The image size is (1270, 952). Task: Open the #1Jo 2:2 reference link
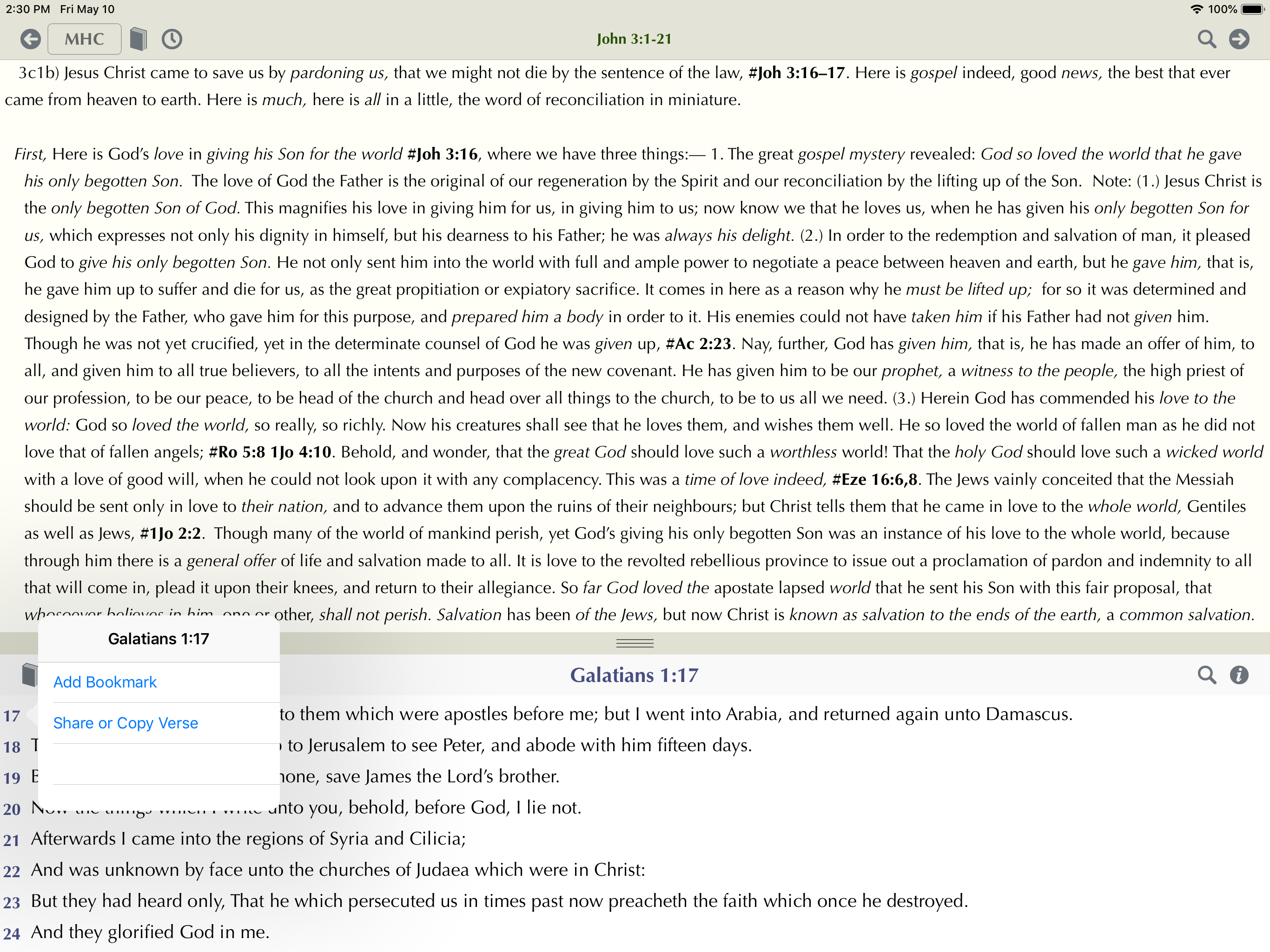pyautogui.click(x=171, y=534)
